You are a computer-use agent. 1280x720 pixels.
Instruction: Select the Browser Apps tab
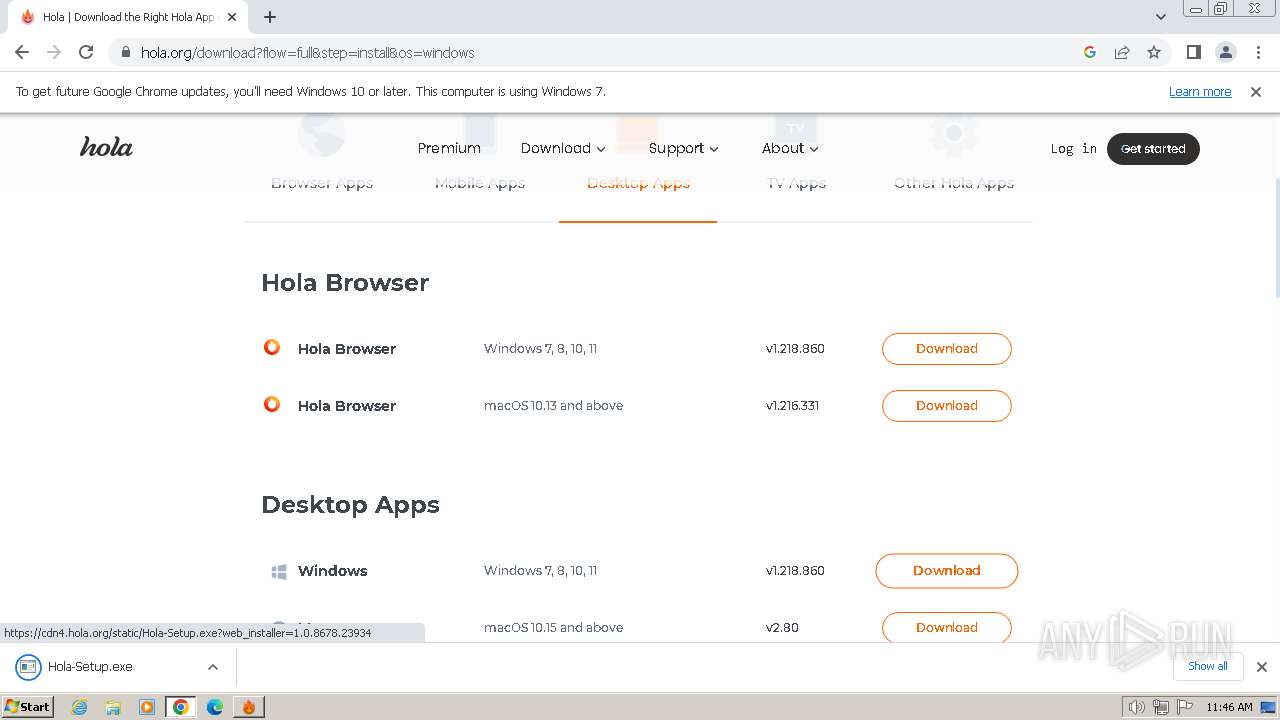click(322, 183)
